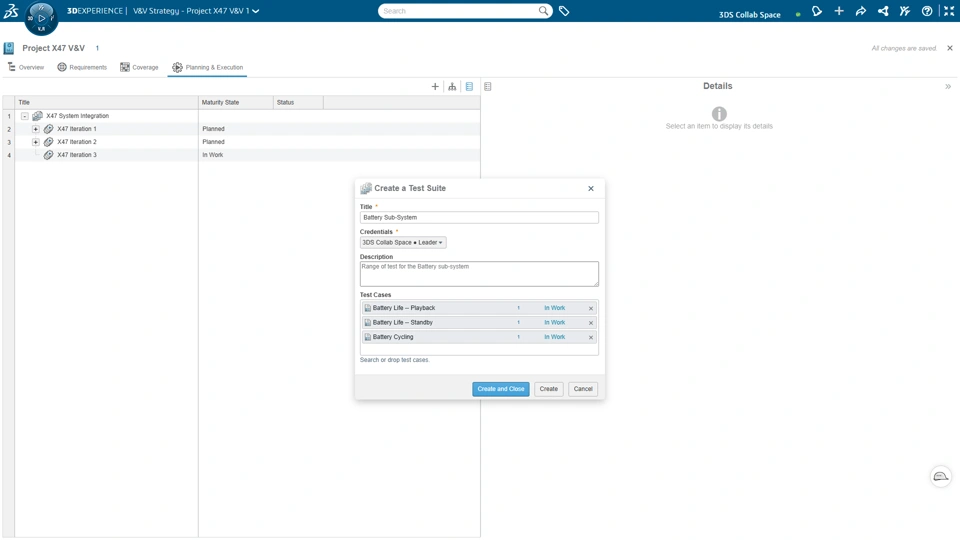This screenshot has height=540, width=960.
Task: Click the X47 System Integration icon
Action: pyautogui.click(x=37, y=116)
